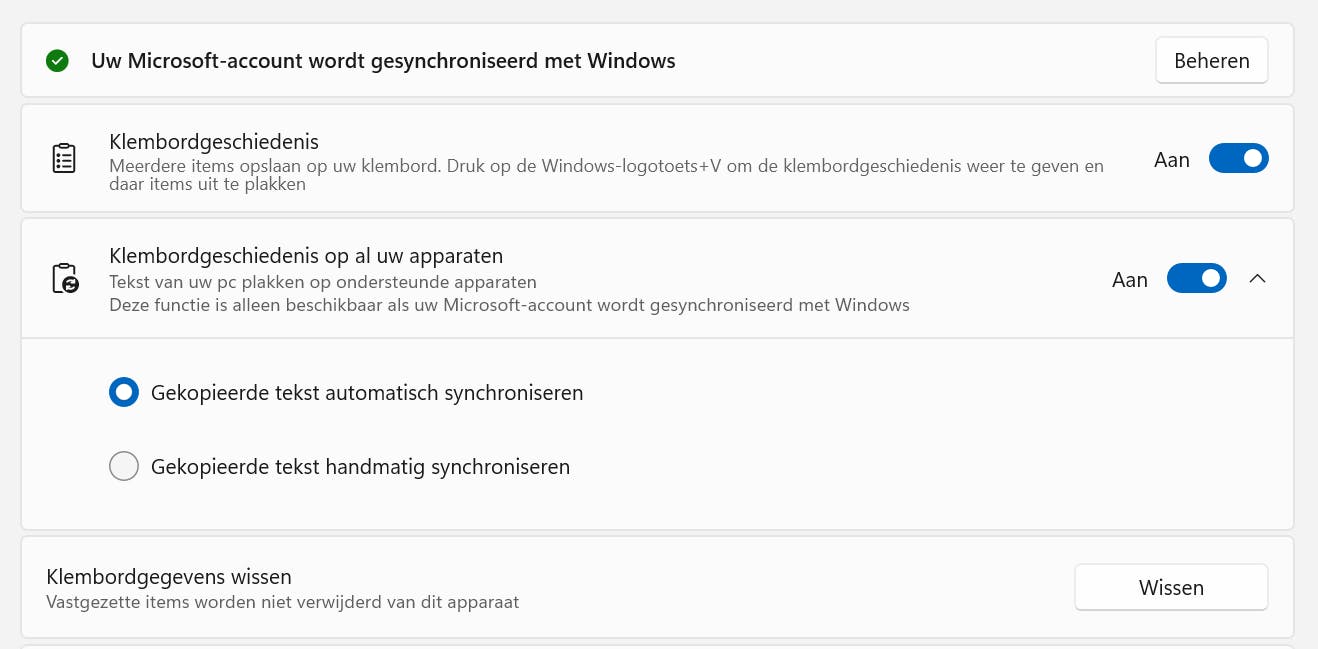1318x649 pixels.
Task: Choose Gekopieerde tekst handmatig synchroniseren option
Action: (124, 466)
